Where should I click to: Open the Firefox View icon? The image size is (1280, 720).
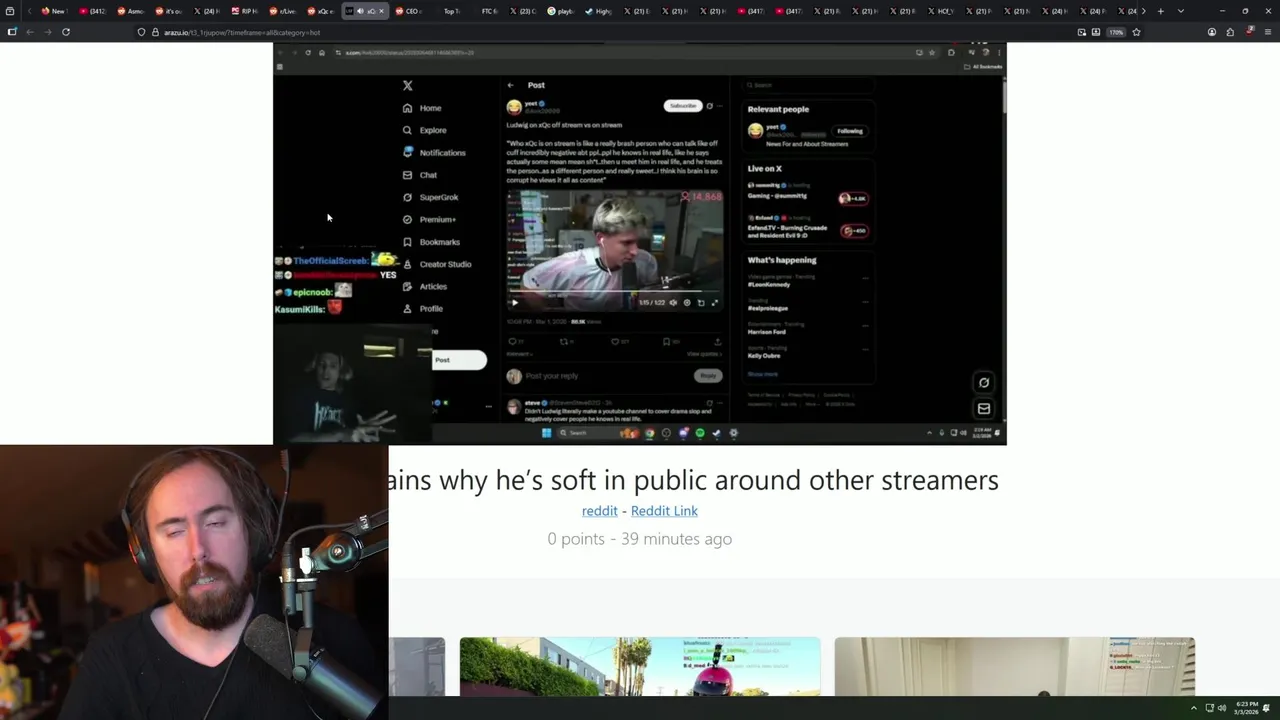click(x=12, y=11)
